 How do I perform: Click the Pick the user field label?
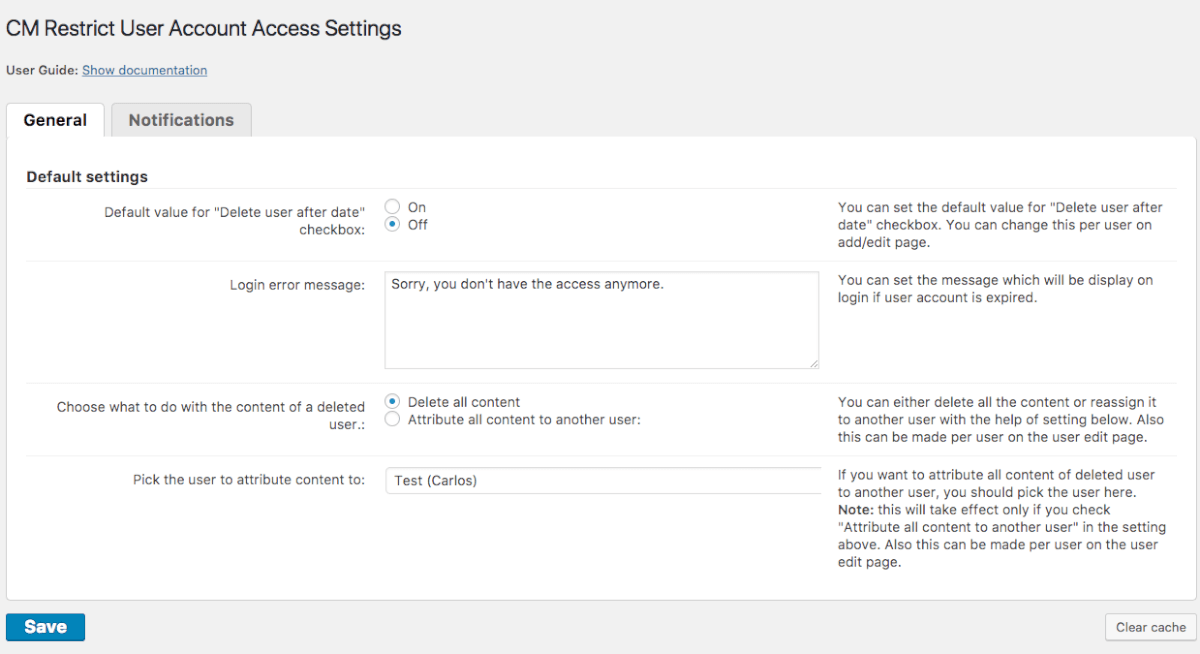pos(249,480)
